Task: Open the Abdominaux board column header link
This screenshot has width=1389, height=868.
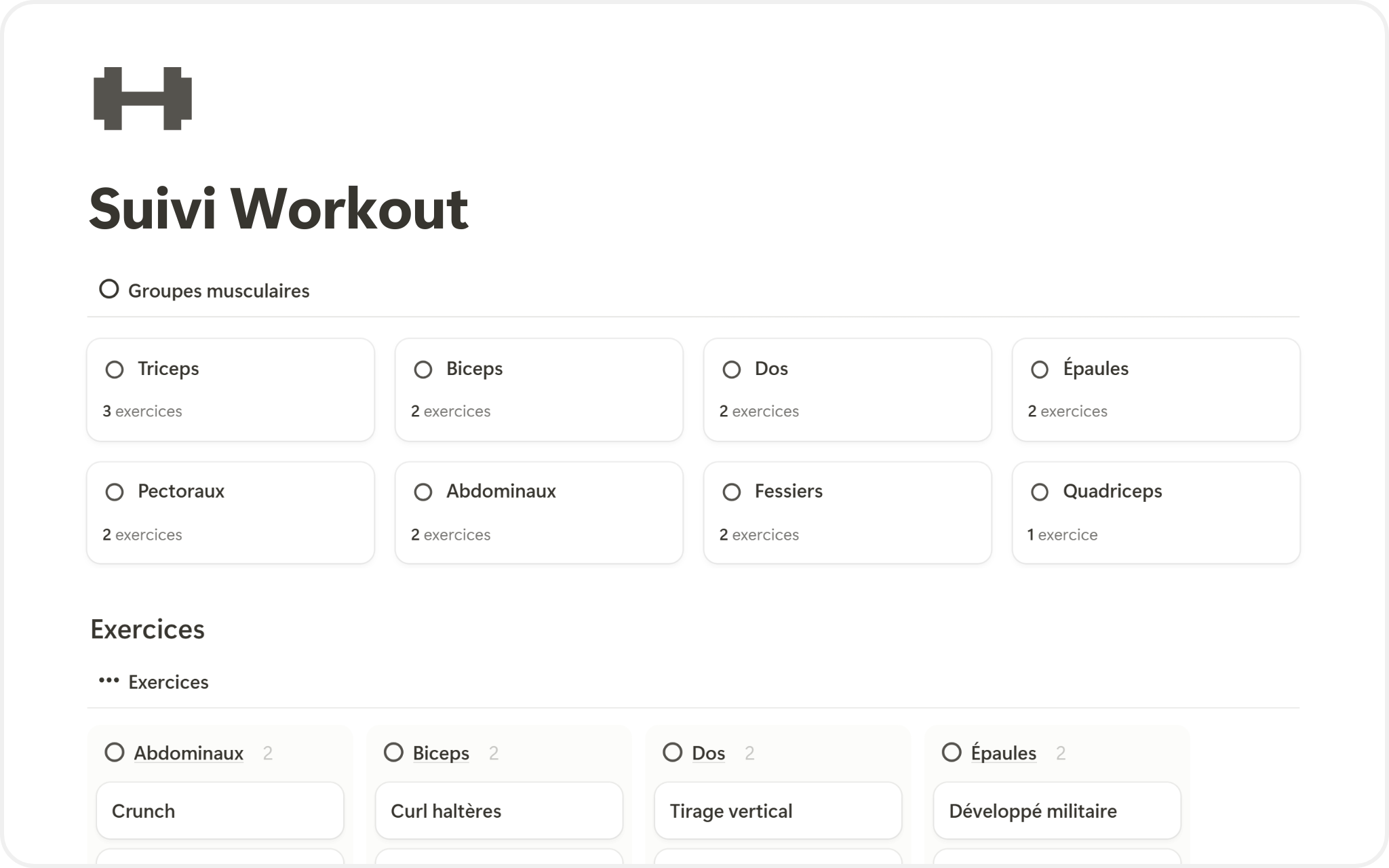Action: click(x=189, y=753)
